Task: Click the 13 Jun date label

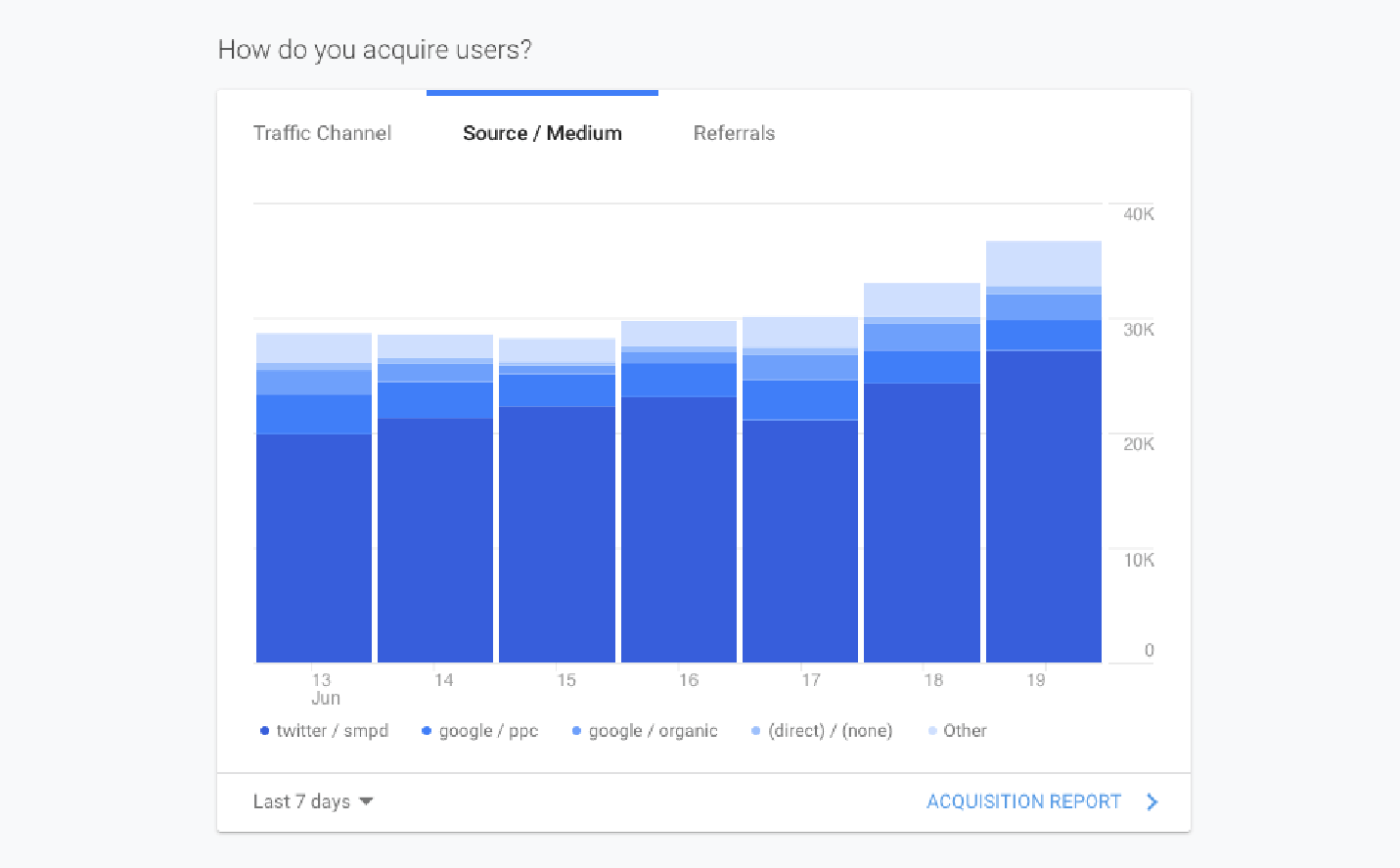Action: 324,689
